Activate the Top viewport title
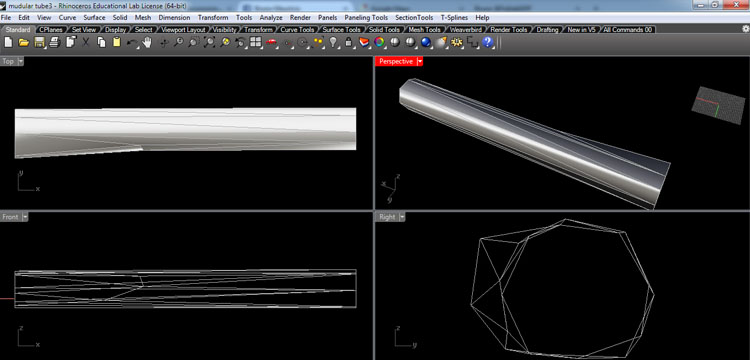The image size is (750, 360). [x=8, y=61]
